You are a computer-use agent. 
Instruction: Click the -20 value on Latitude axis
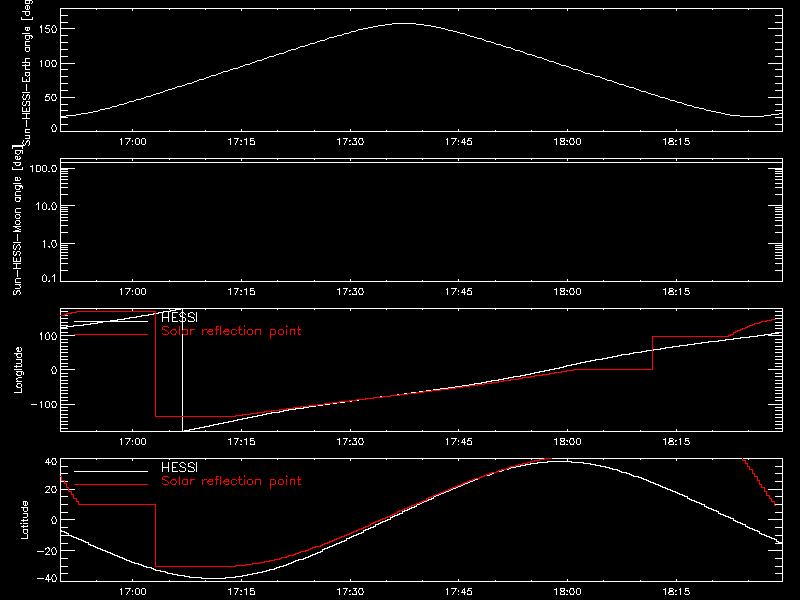coord(47,551)
